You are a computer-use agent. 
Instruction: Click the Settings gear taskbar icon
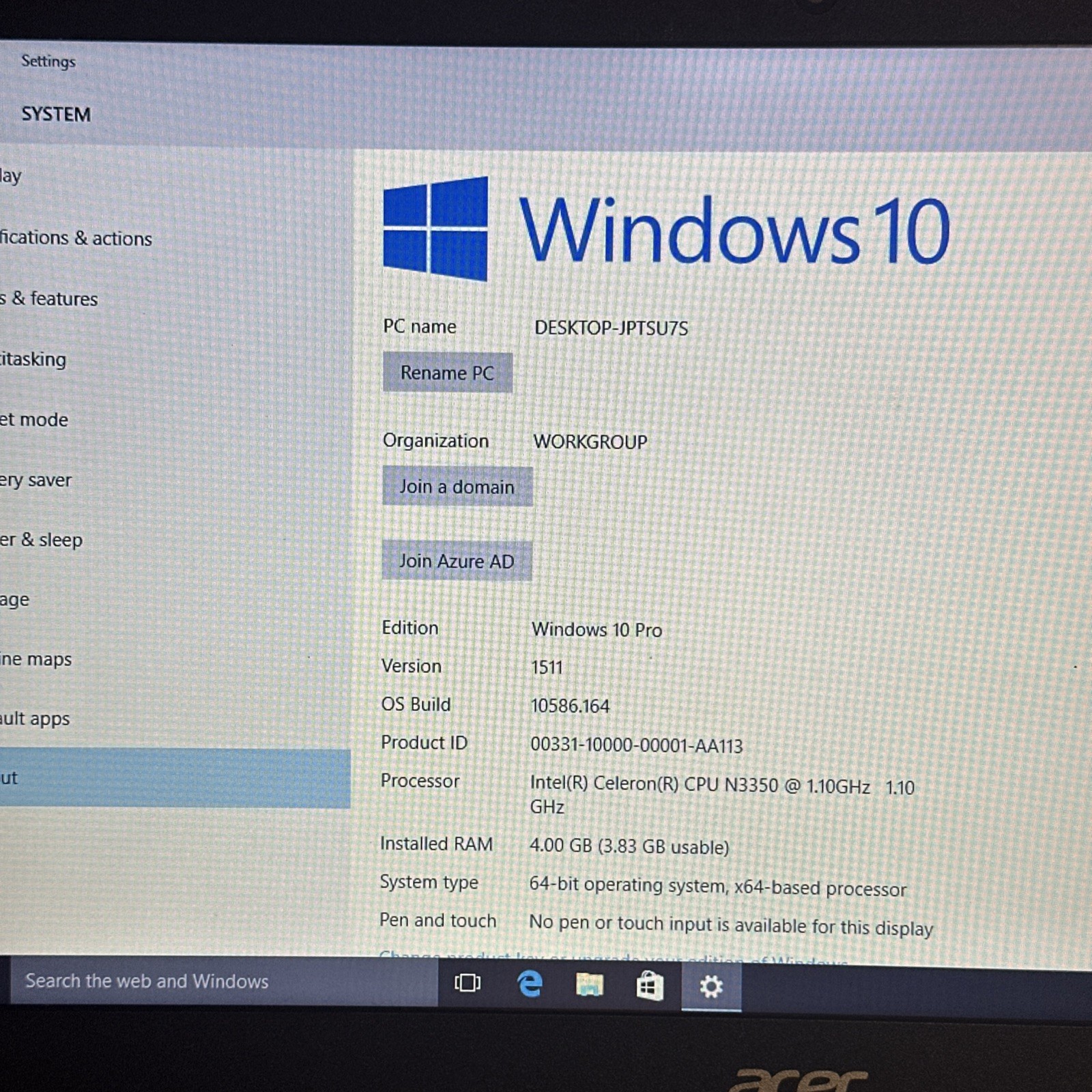click(711, 986)
